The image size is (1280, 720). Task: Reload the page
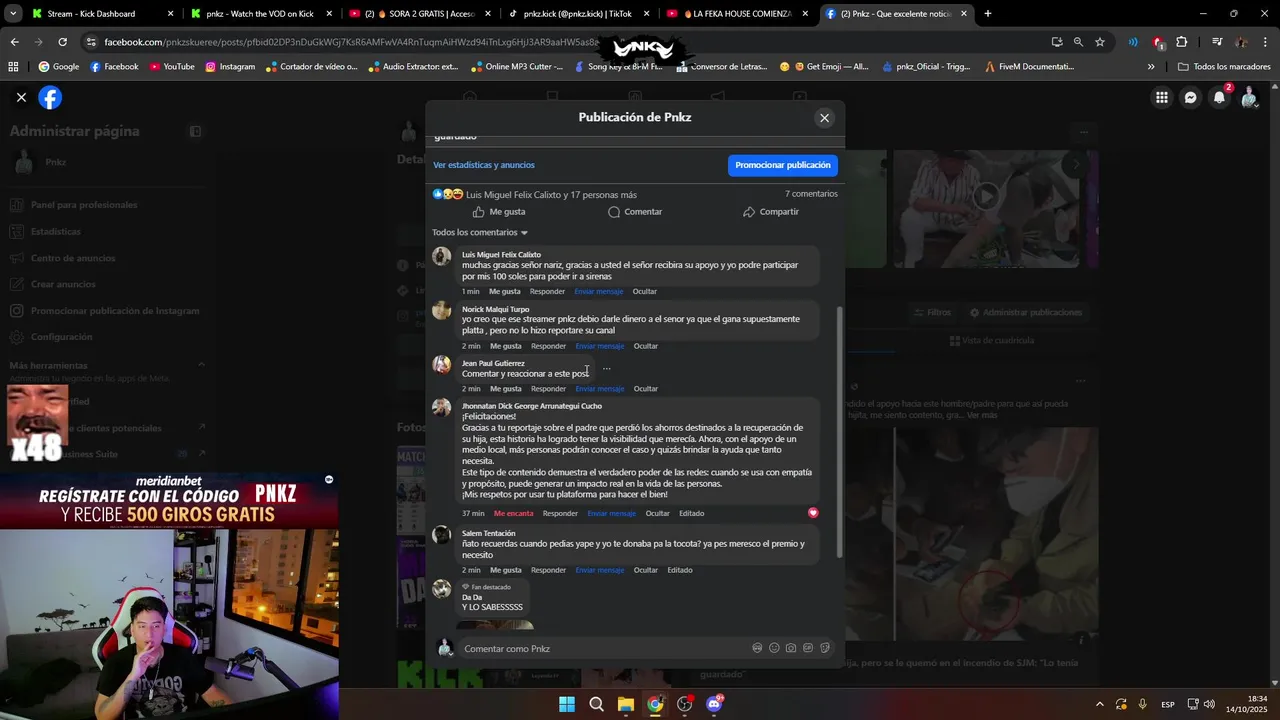[x=62, y=42]
